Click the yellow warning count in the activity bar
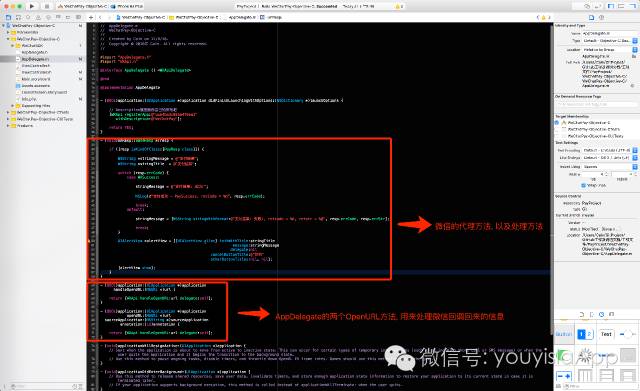This screenshot has width=640, height=391. pos(399,7)
